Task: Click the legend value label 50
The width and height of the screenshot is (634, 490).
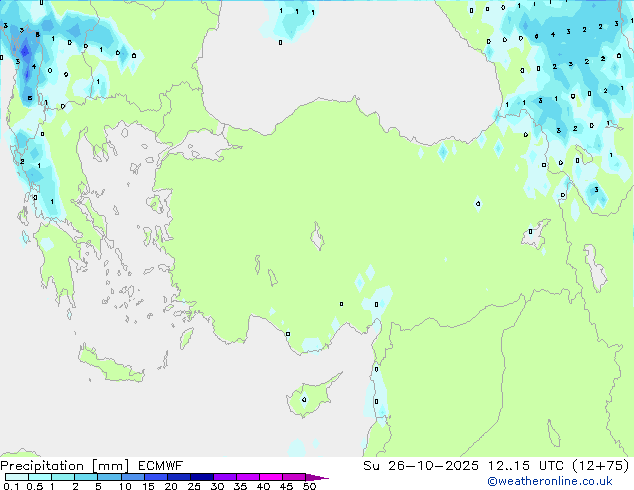Action: point(309,487)
